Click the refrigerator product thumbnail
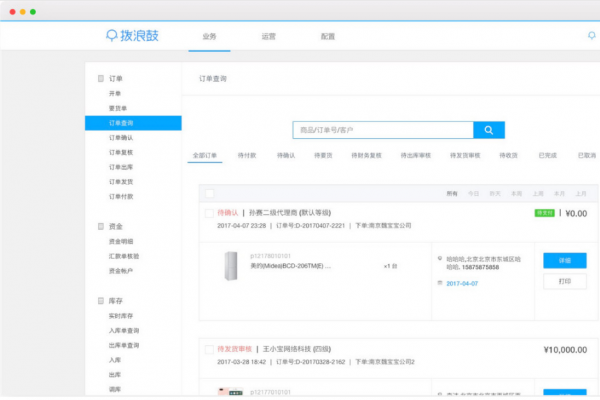Viewport: 600px width, 400px height. pyautogui.click(x=232, y=266)
